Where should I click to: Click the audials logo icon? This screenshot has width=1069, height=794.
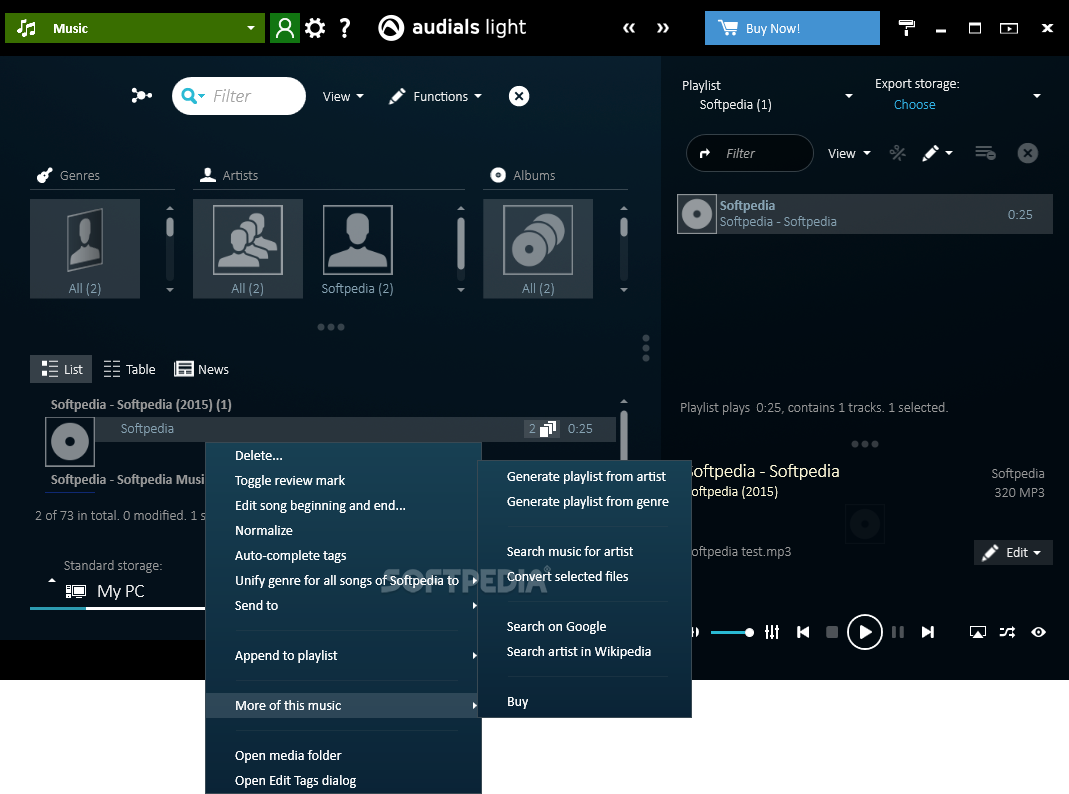(x=391, y=28)
